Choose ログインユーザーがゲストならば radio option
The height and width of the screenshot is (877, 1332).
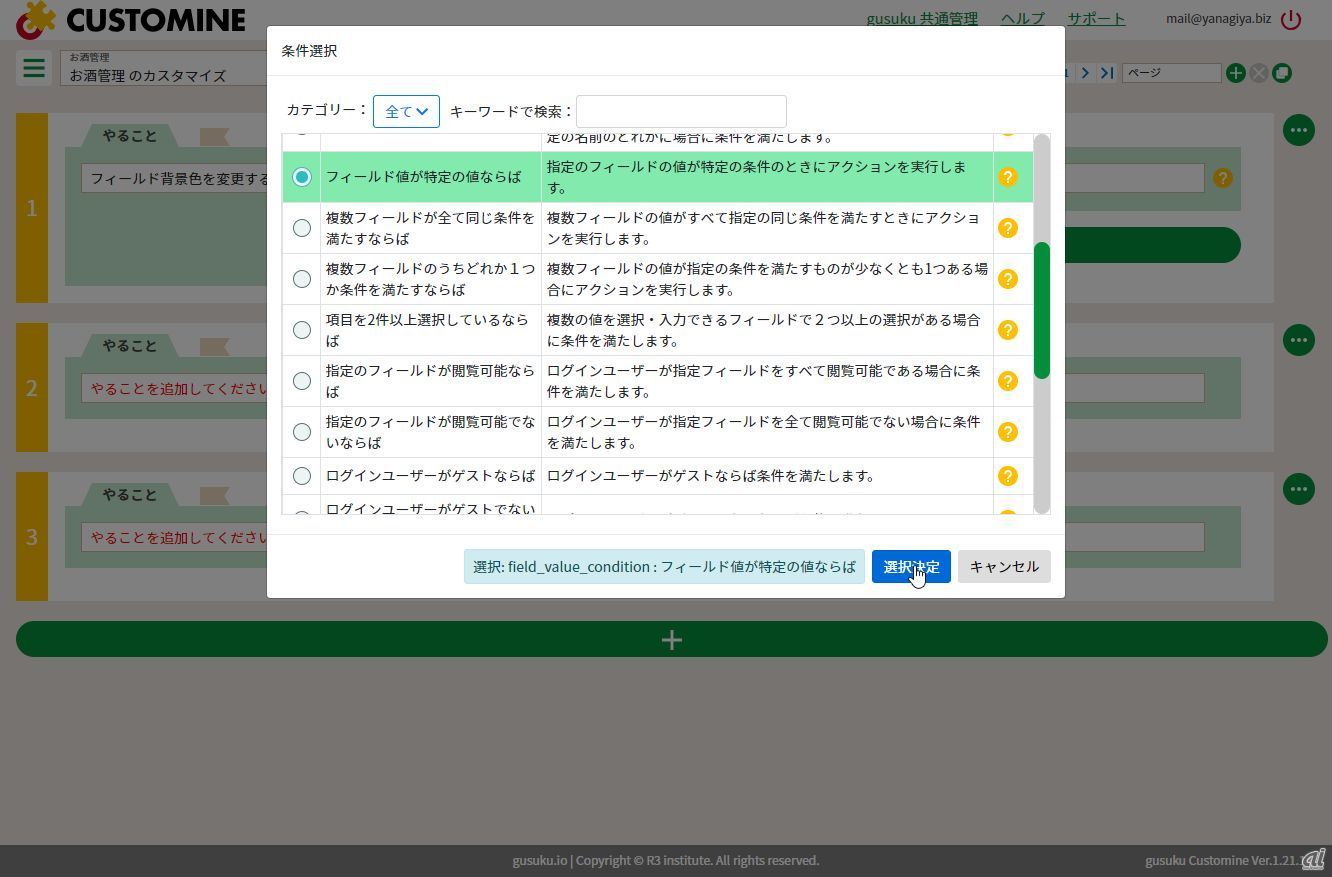(x=301, y=476)
